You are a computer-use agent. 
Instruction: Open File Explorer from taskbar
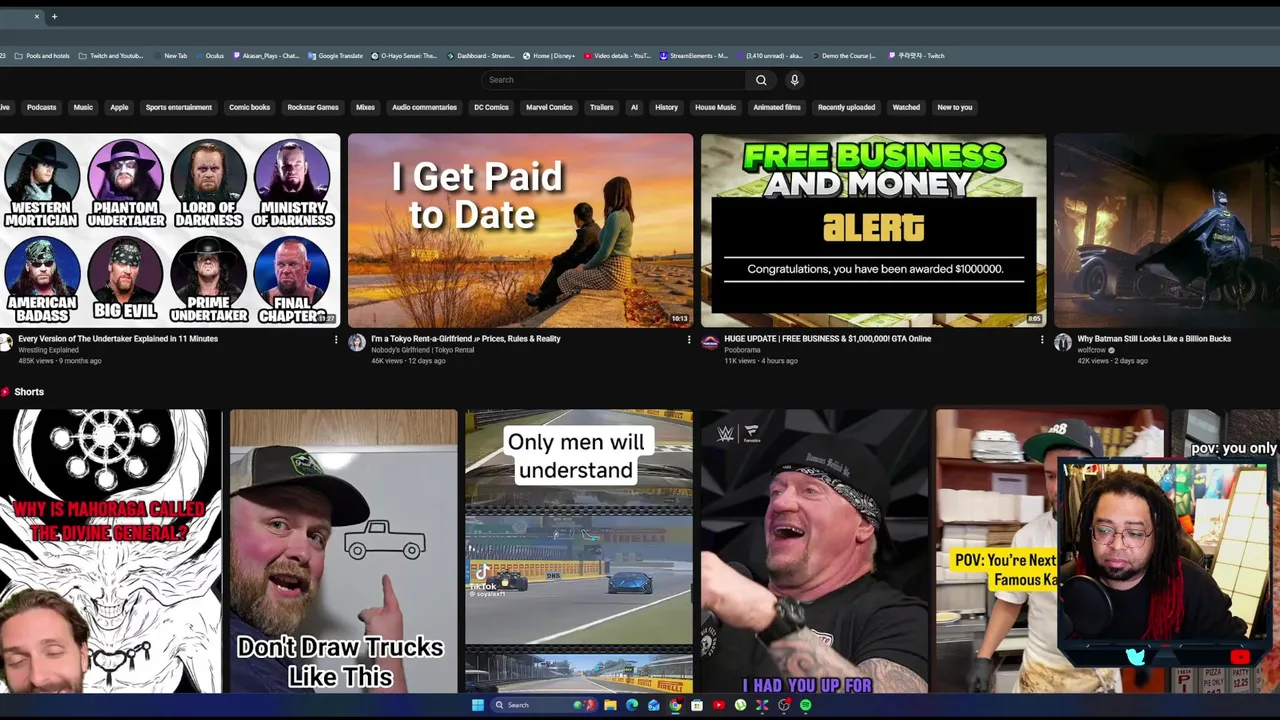610,705
